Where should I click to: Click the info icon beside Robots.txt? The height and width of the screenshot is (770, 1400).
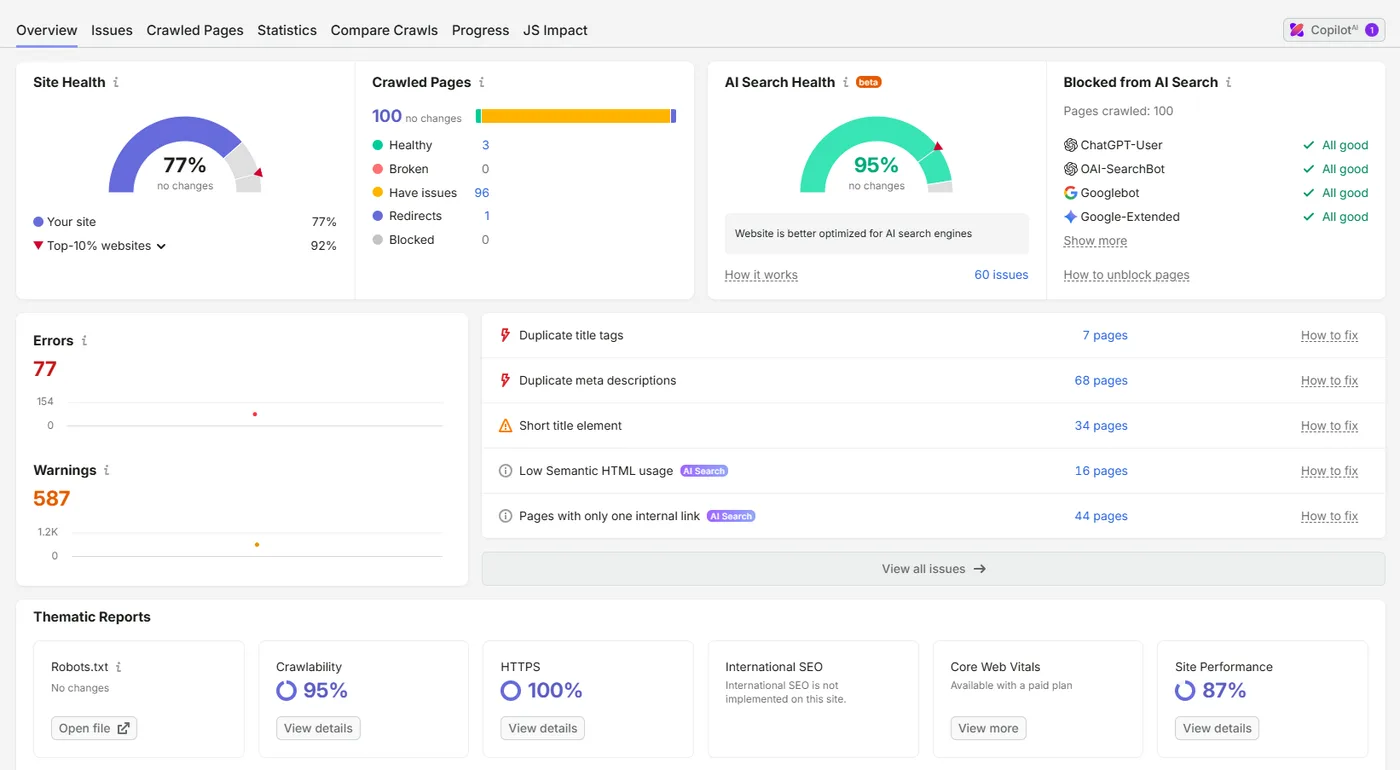pyautogui.click(x=119, y=667)
